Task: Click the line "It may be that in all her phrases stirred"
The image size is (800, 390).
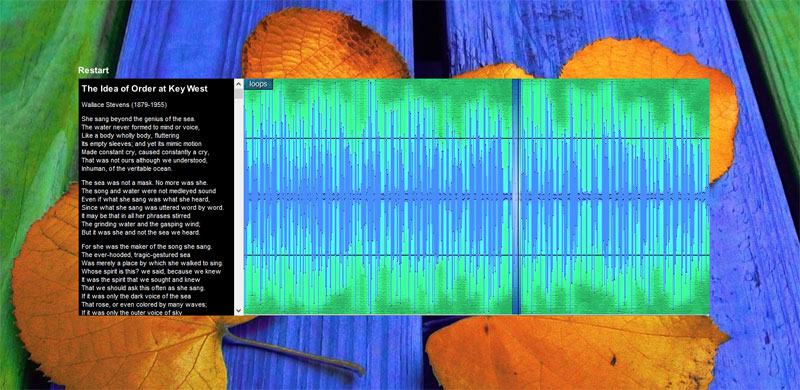Action: coord(136,216)
